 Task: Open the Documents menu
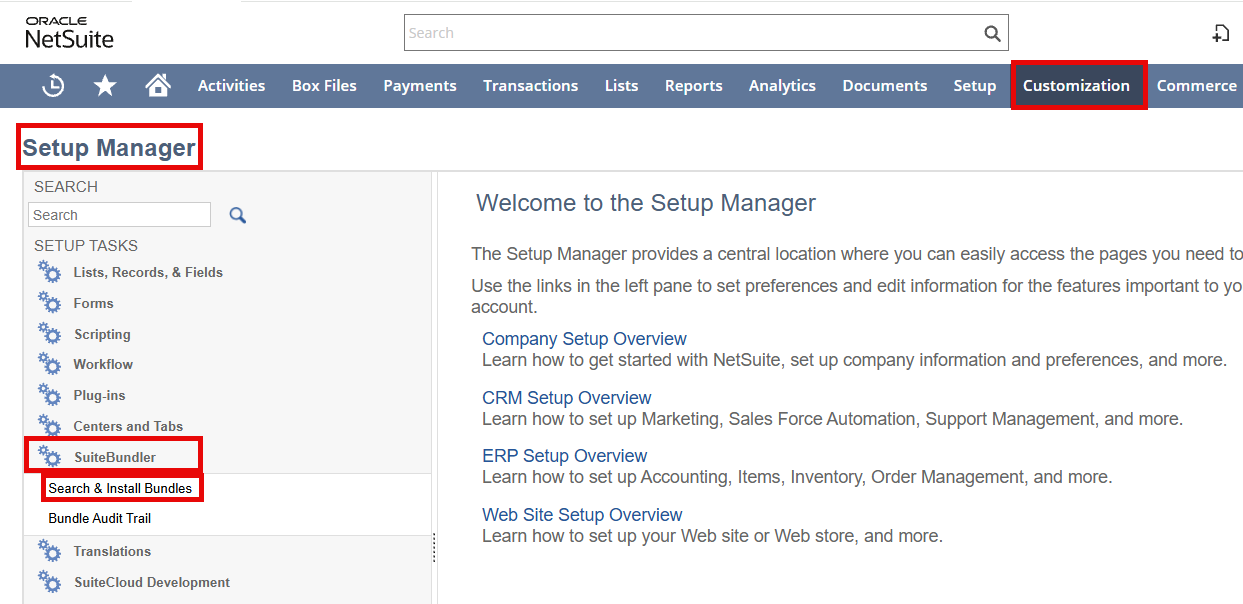pos(885,86)
